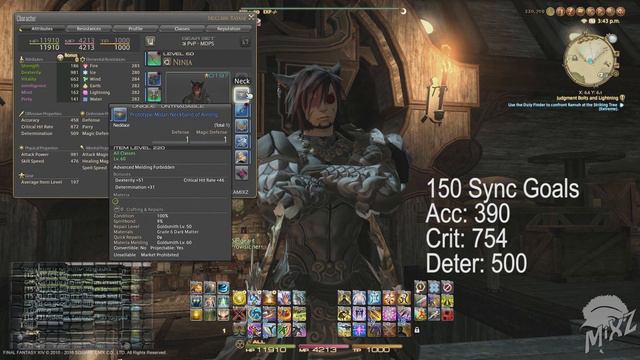640x360 pixels.
Task: Click the Prototype Midan Neckband item name
Action: (x=174, y=115)
